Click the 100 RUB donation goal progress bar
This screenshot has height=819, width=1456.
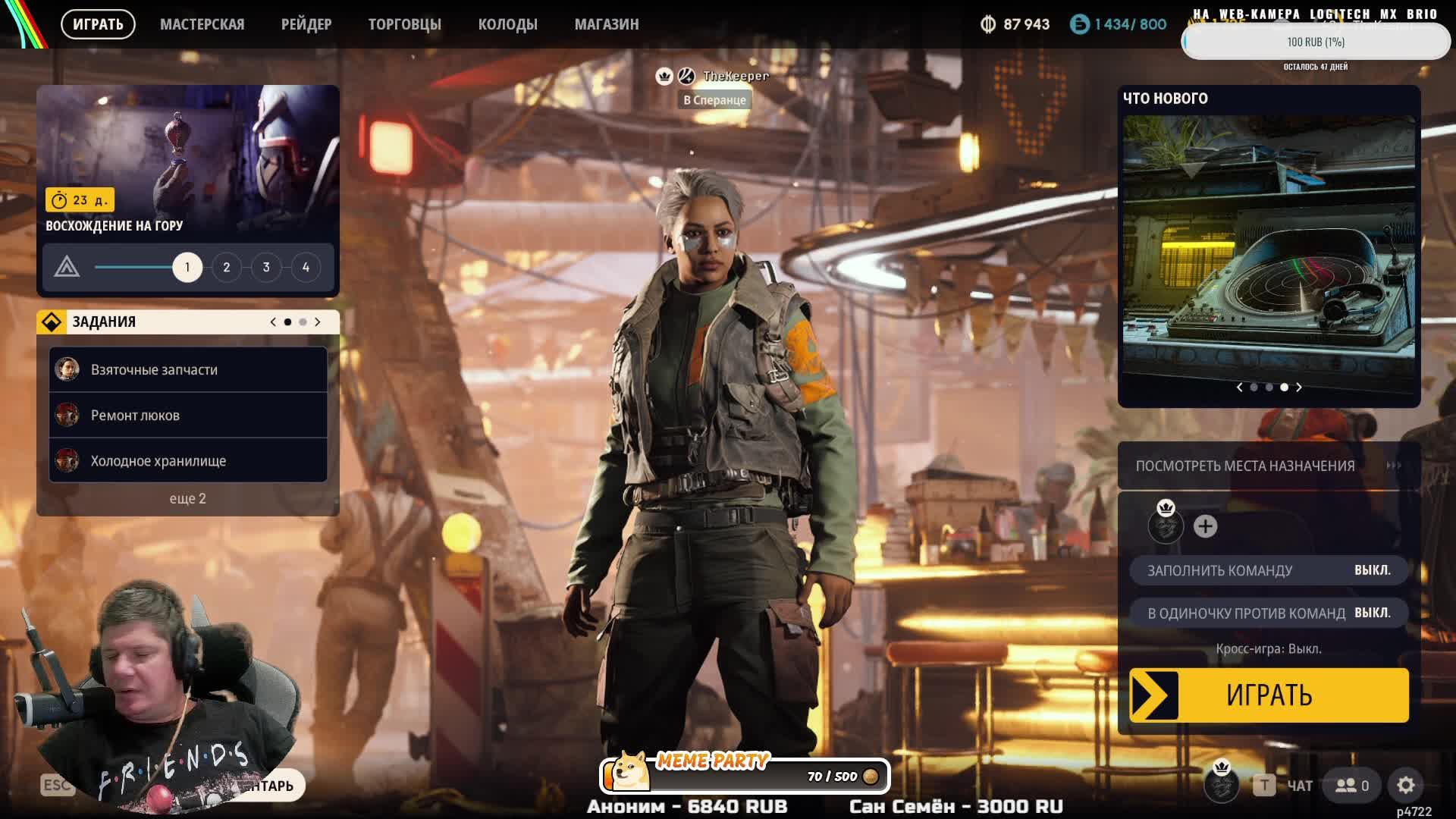click(1316, 42)
